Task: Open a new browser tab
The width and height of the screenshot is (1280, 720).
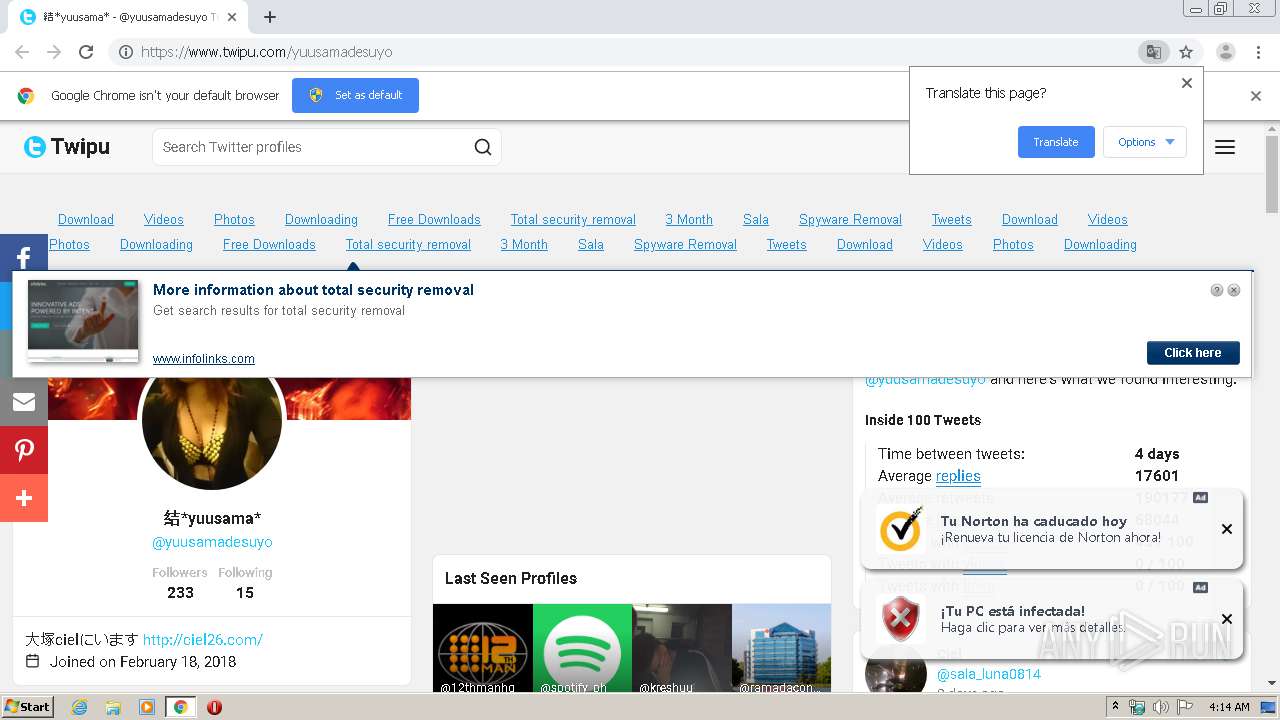Action: pyautogui.click(x=270, y=17)
